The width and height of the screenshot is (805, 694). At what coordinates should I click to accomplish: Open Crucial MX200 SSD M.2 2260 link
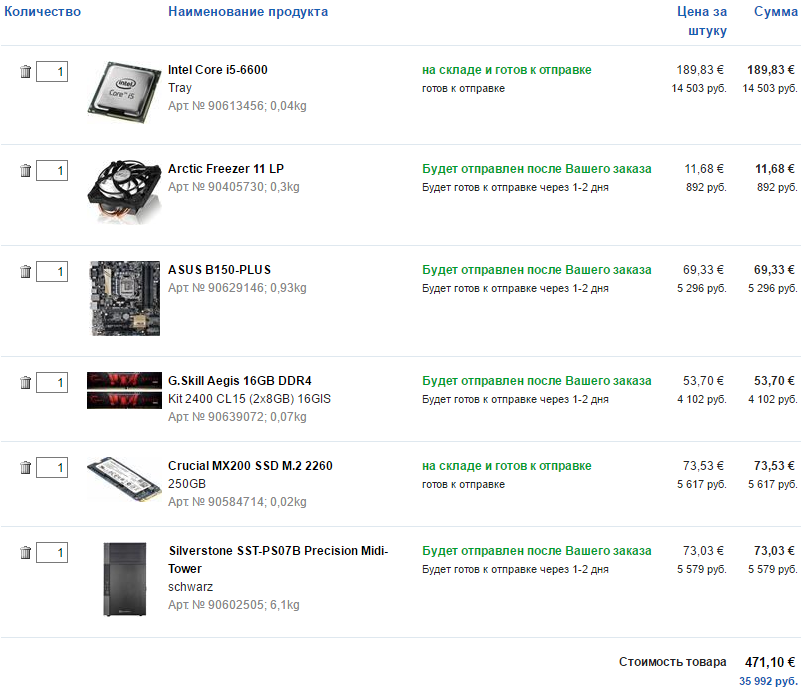click(250, 466)
